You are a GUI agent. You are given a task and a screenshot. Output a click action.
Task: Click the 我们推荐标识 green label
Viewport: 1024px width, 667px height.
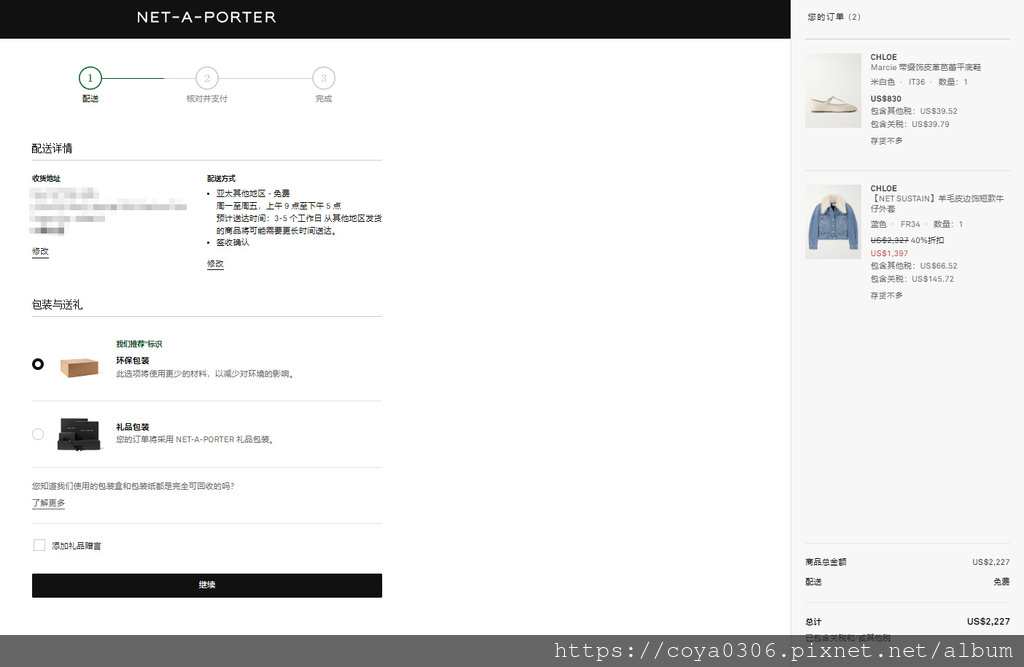tap(139, 344)
